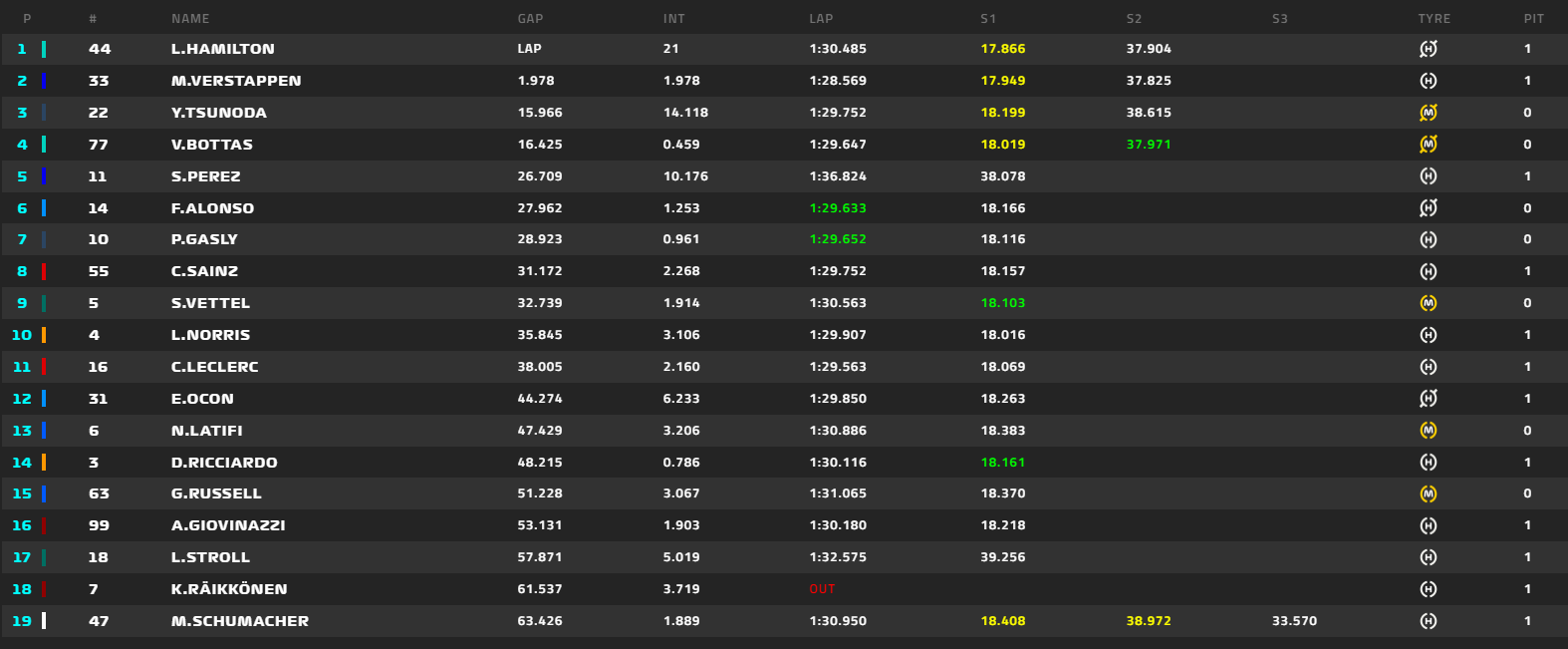Click Hamilton's hard tyre icon
Viewport: 1568px width, 649px height.
click(x=1429, y=49)
